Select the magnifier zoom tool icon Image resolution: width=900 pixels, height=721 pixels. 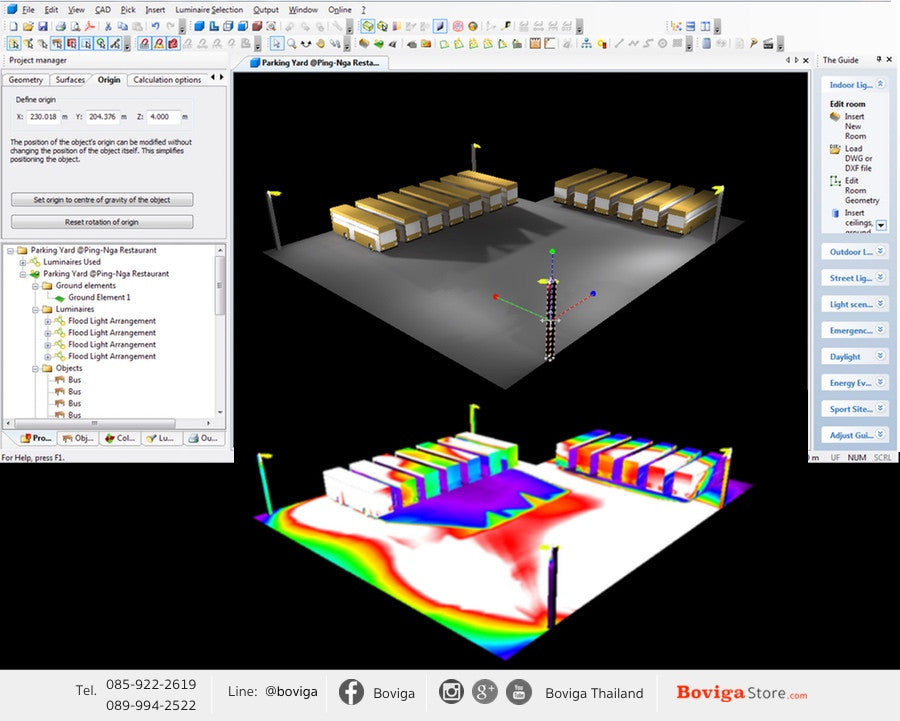pyautogui.click(x=291, y=44)
